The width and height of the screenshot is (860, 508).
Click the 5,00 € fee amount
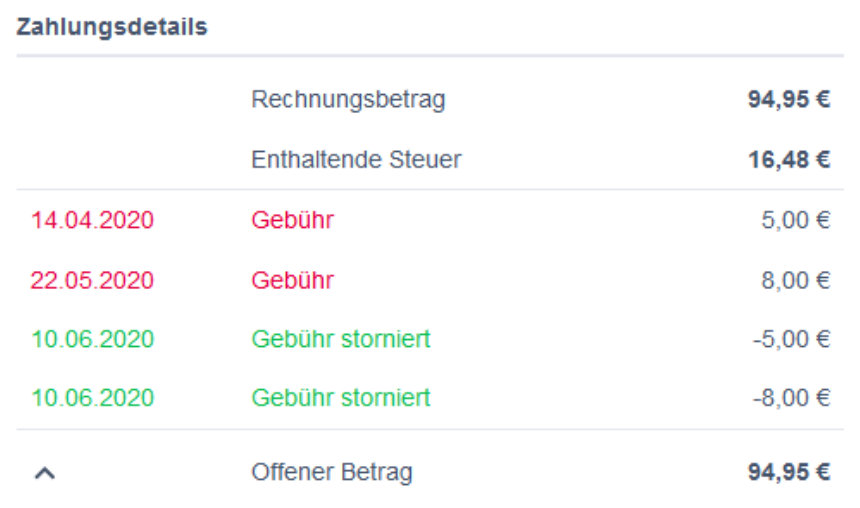[796, 220]
